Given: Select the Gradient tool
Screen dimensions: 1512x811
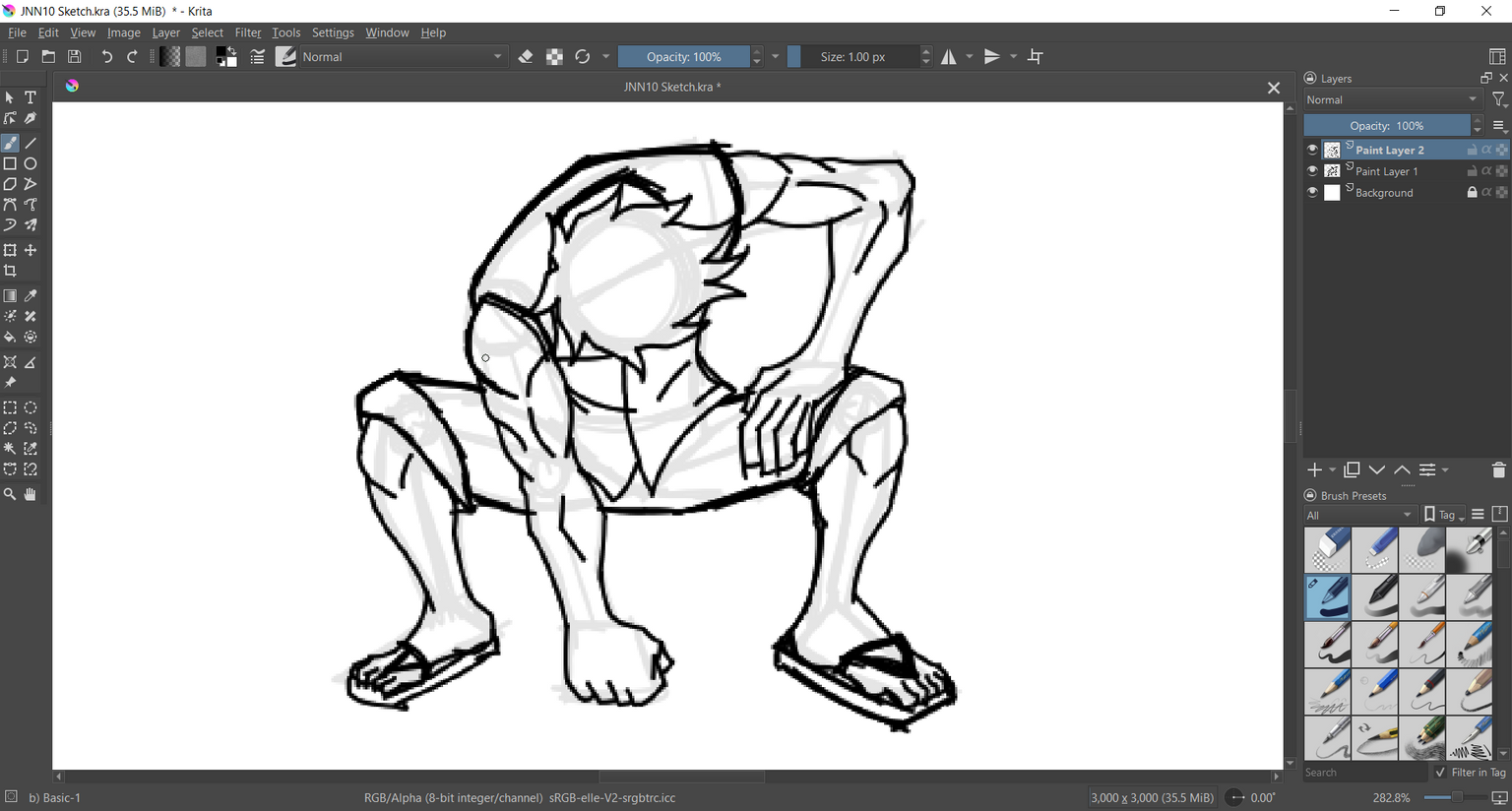Looking at the screenshot, I should pos(10,296).
